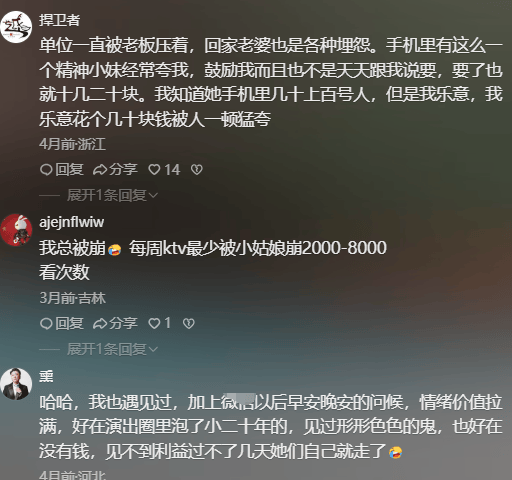Open profile via third commenter's username
512x480 pixels.
[x=46, y=376]
